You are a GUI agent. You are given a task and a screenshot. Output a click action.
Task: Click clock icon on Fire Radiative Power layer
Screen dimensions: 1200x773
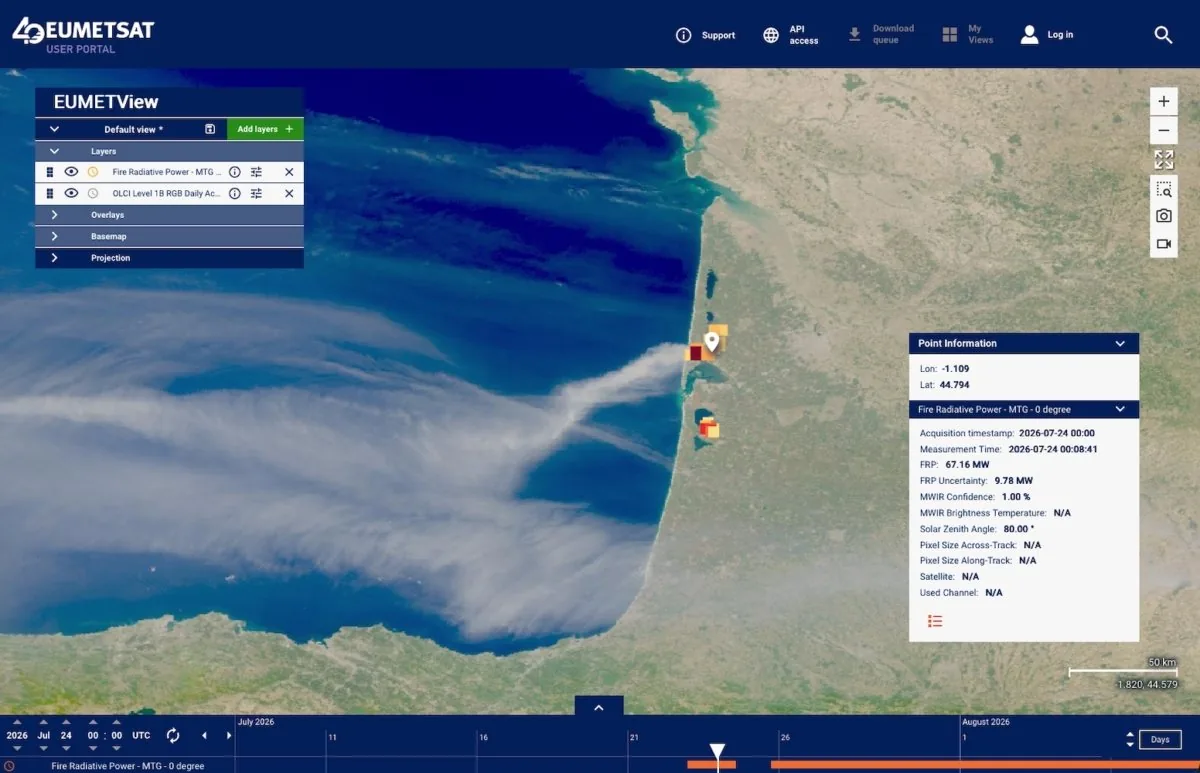point(93,172)
